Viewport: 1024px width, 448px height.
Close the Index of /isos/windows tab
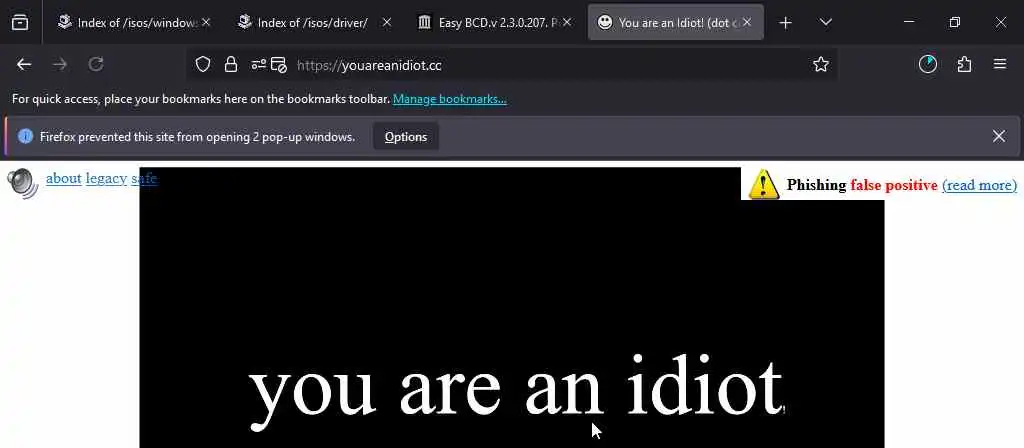(x=206, y=22)
